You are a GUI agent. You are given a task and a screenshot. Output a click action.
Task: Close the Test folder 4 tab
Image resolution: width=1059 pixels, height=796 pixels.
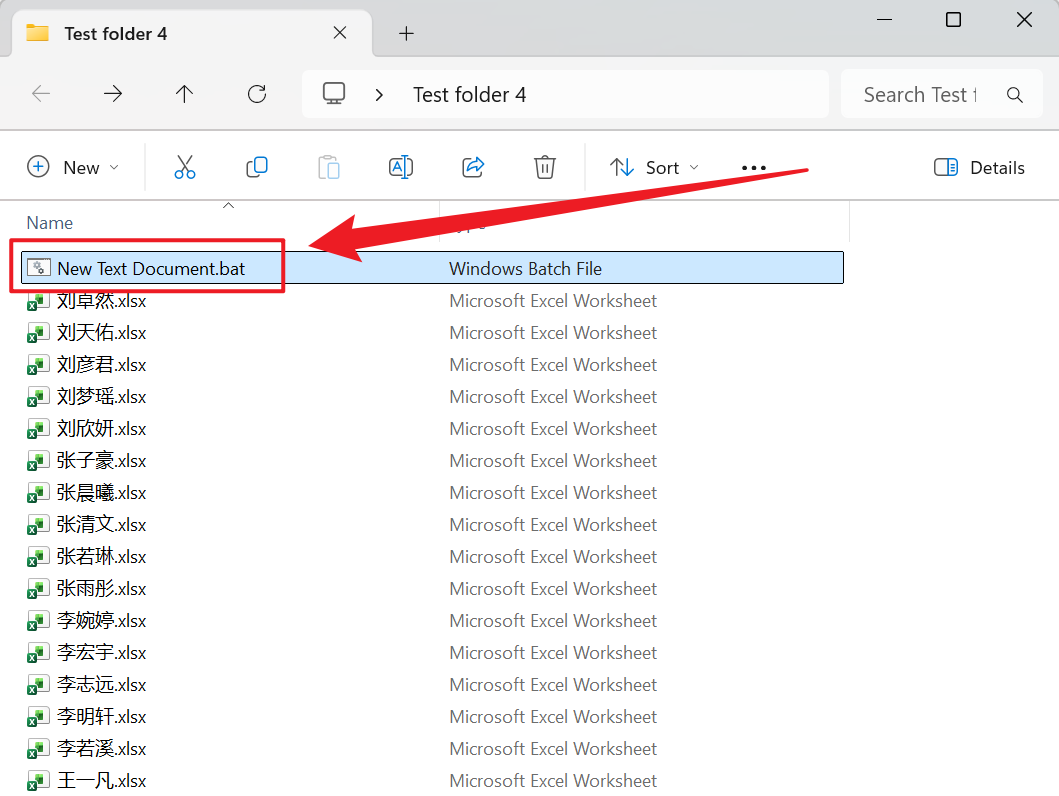coord(340,33)
